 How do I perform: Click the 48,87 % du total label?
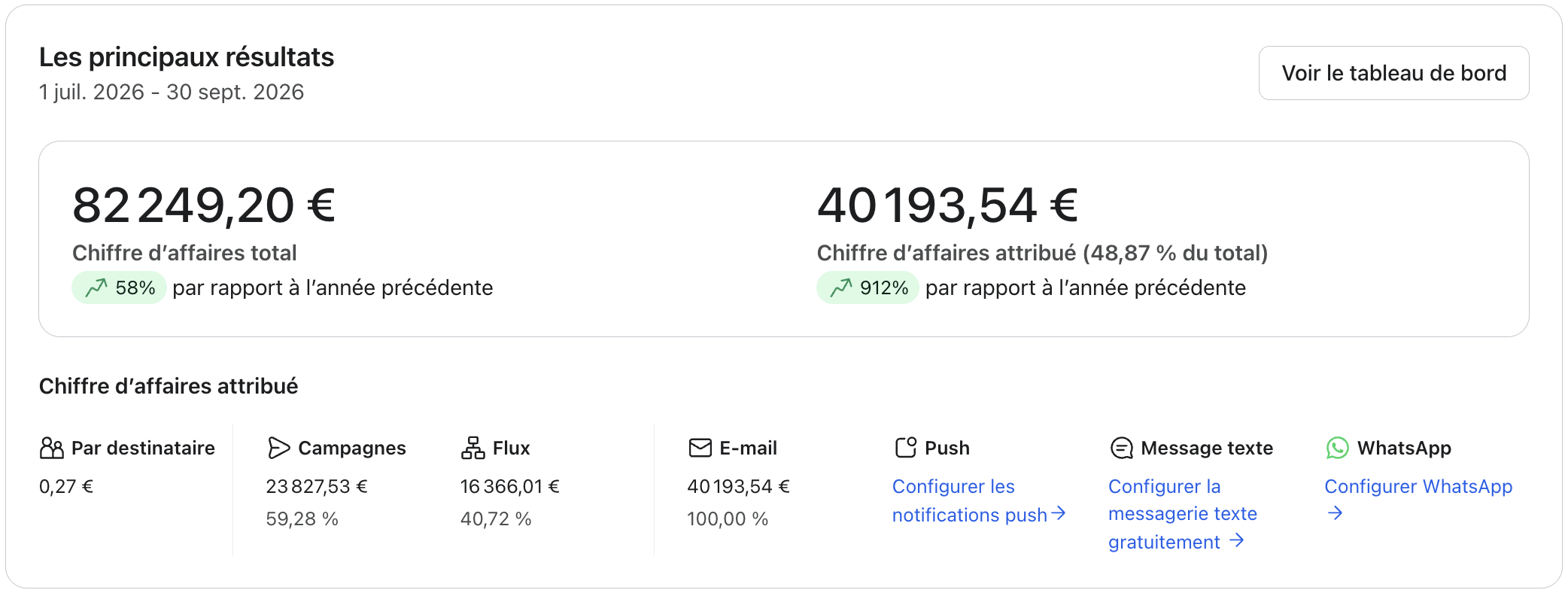(x=1175, y=253)
